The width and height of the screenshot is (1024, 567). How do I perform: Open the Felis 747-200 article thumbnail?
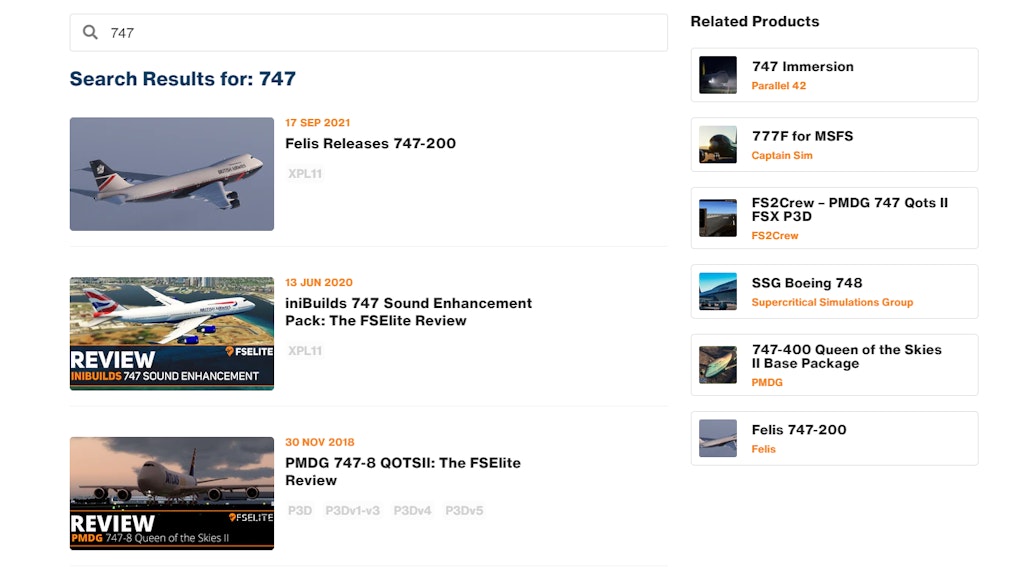click(172, 174)
